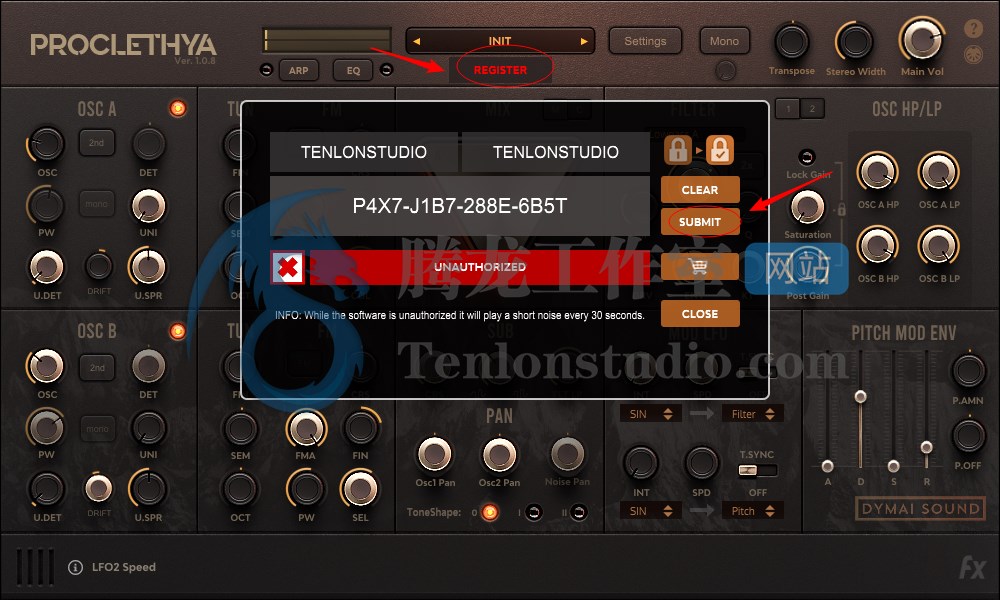Toggle the OSC B power light
The image size is (1000, 600).
pos(178,331)
